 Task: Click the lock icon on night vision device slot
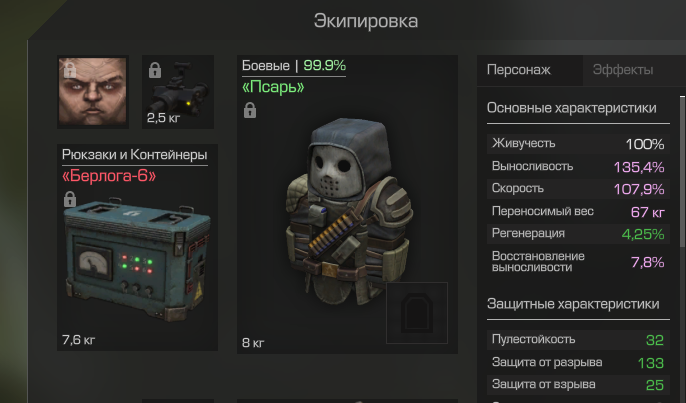click(x=155, y=70)
